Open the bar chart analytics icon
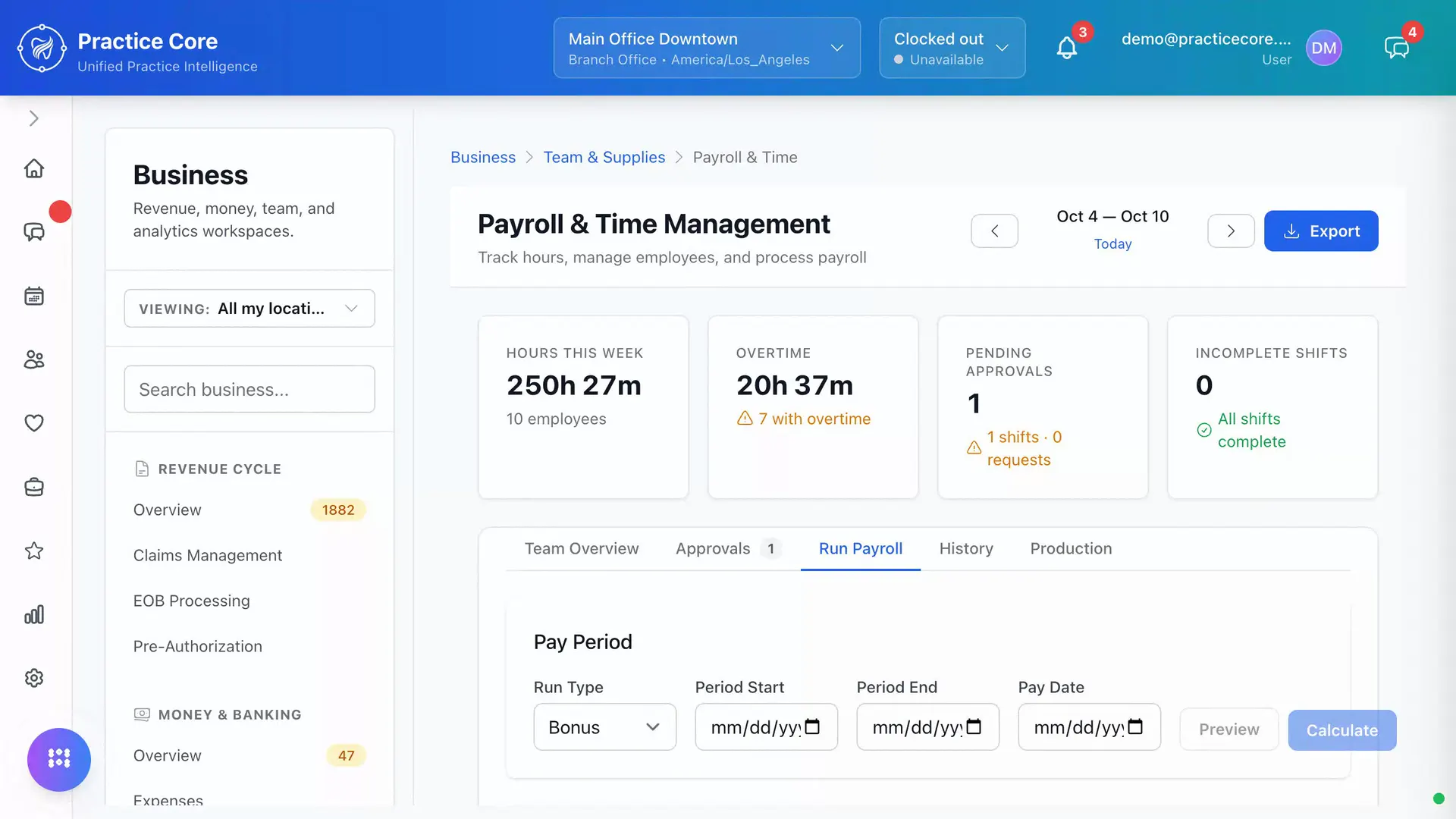Screen dimensions: 1456x819 pos(34,614)
